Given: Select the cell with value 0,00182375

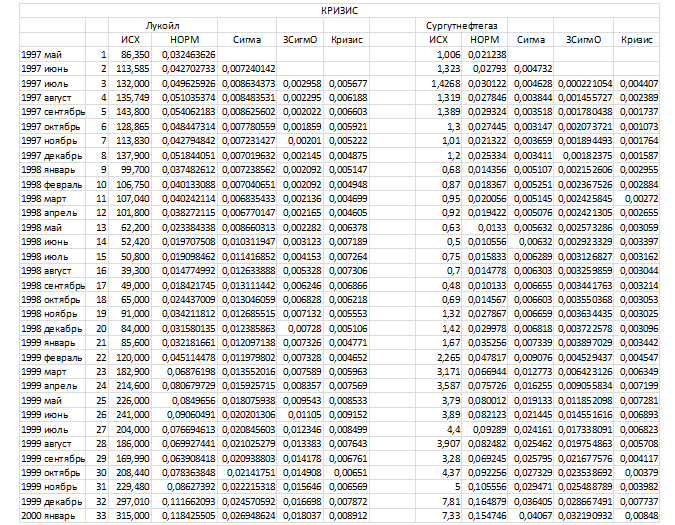Looking at the screenshot, I should pos(583,155).
